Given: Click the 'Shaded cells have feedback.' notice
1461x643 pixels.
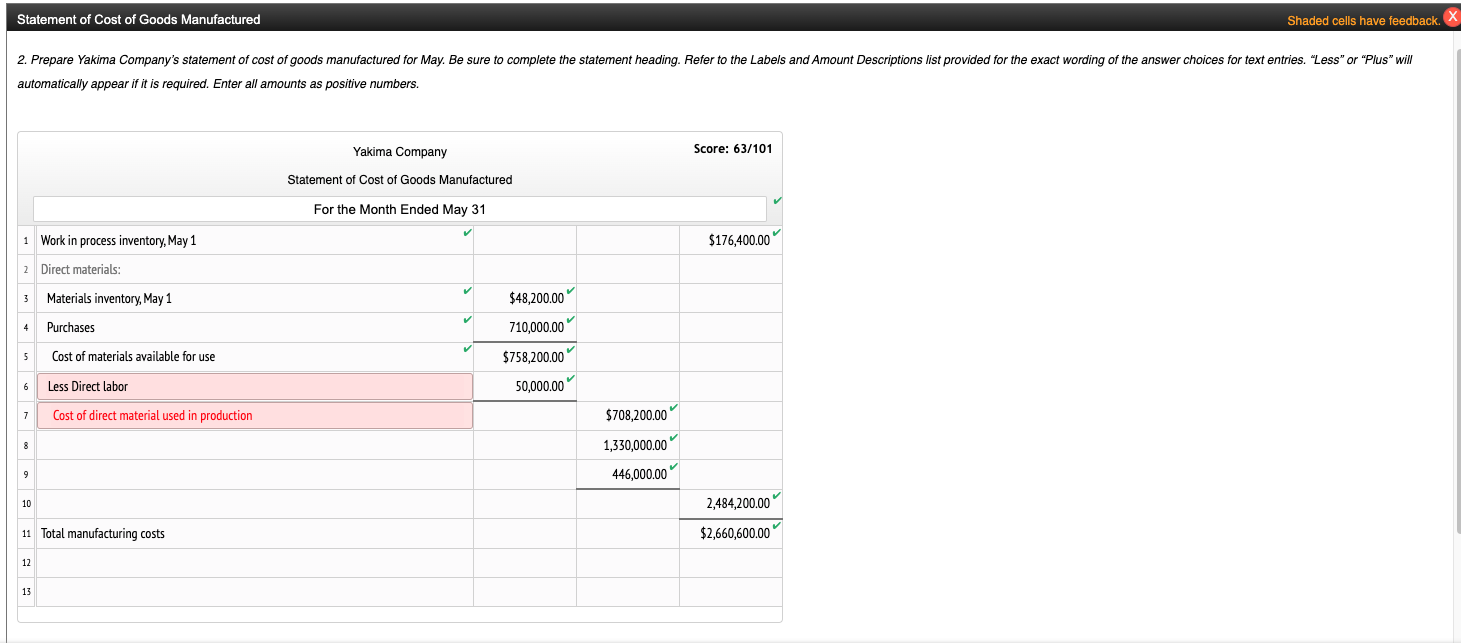Looking at the screenshot, I should (x=1363, y=20).
